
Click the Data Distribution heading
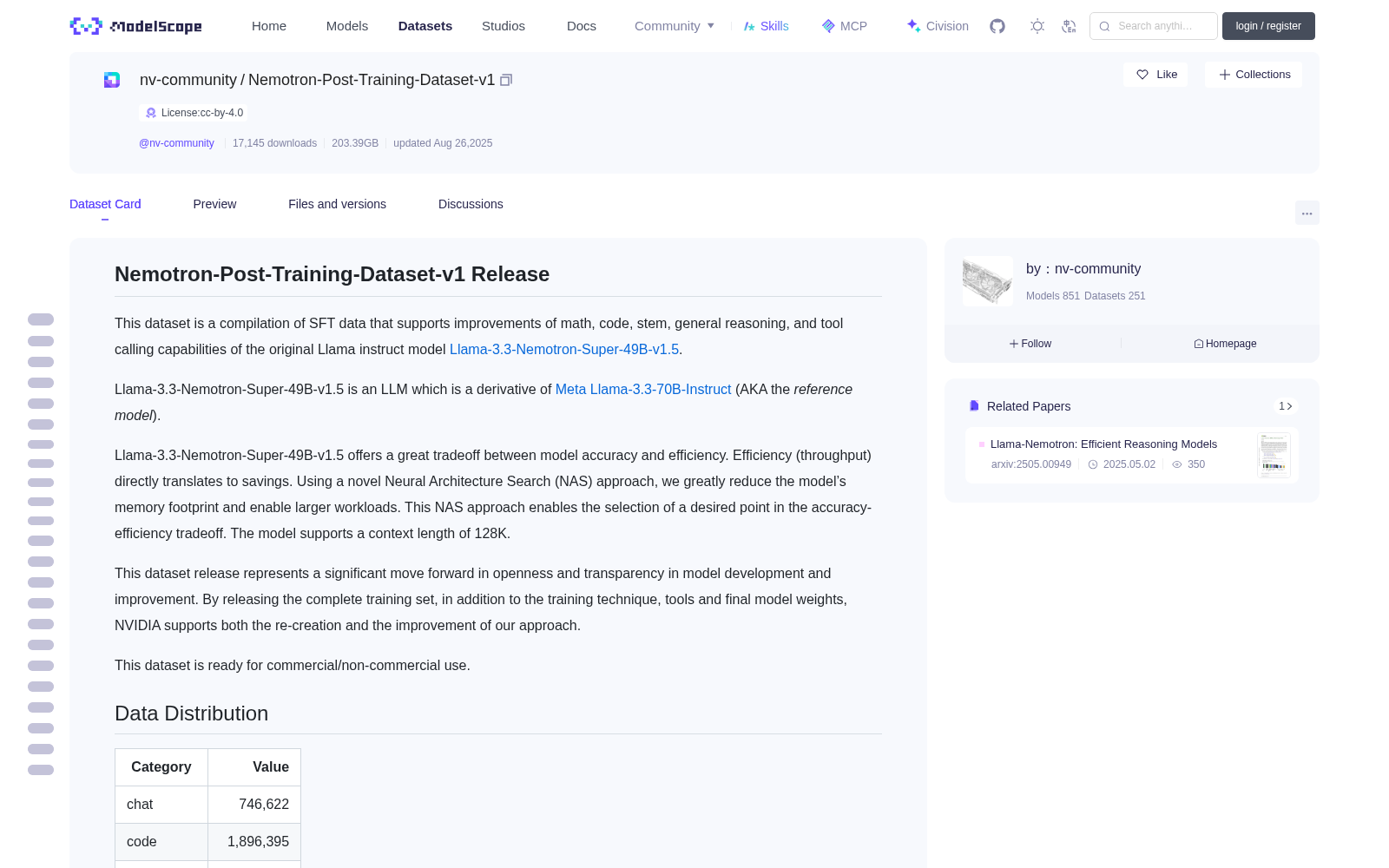tap(192, 713)
